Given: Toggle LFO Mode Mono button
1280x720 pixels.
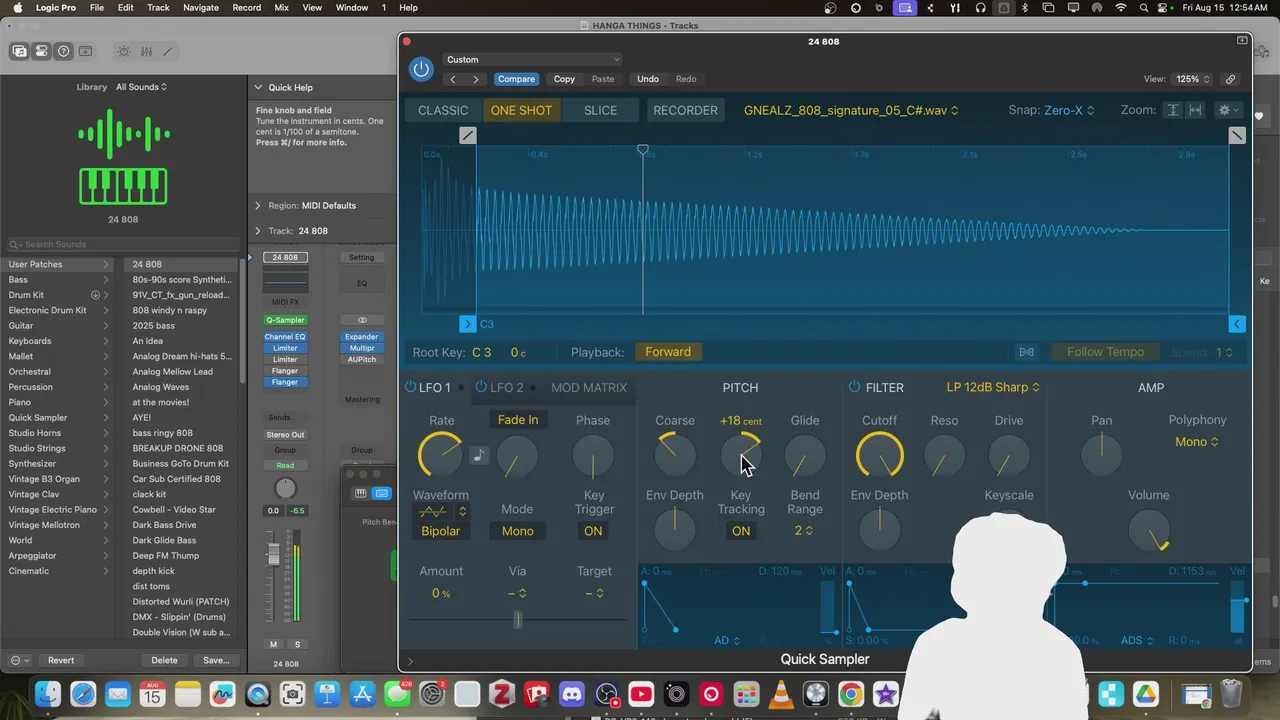Looking at the screenshot, I should click(517, 531).
